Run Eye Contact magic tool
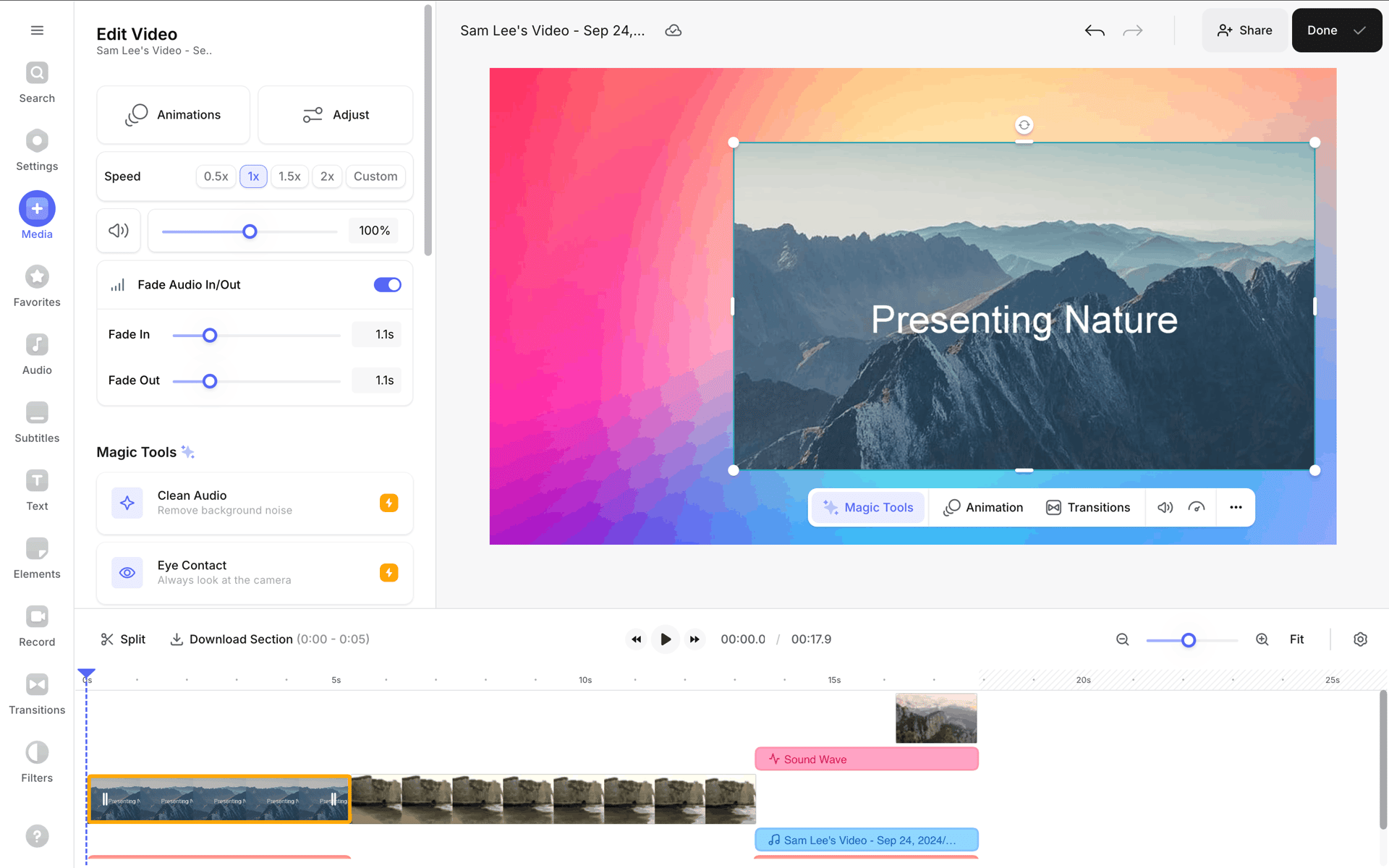The image size is (1389, 868). pyautogui.click(x=255, y=573)
